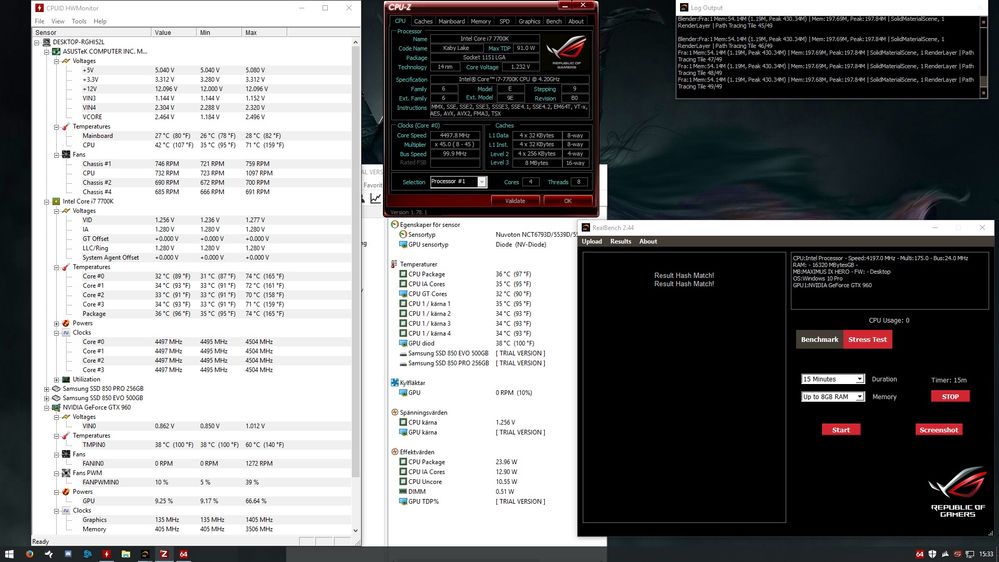Switch to SPD tab in CPU-Z
Image resolution: width=999 pixels, height=562 pixels.
505,21
